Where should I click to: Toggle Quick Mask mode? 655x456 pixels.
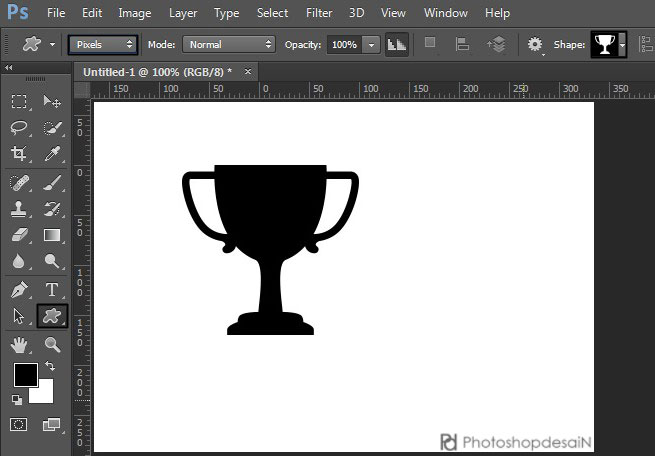coord(19,425)
